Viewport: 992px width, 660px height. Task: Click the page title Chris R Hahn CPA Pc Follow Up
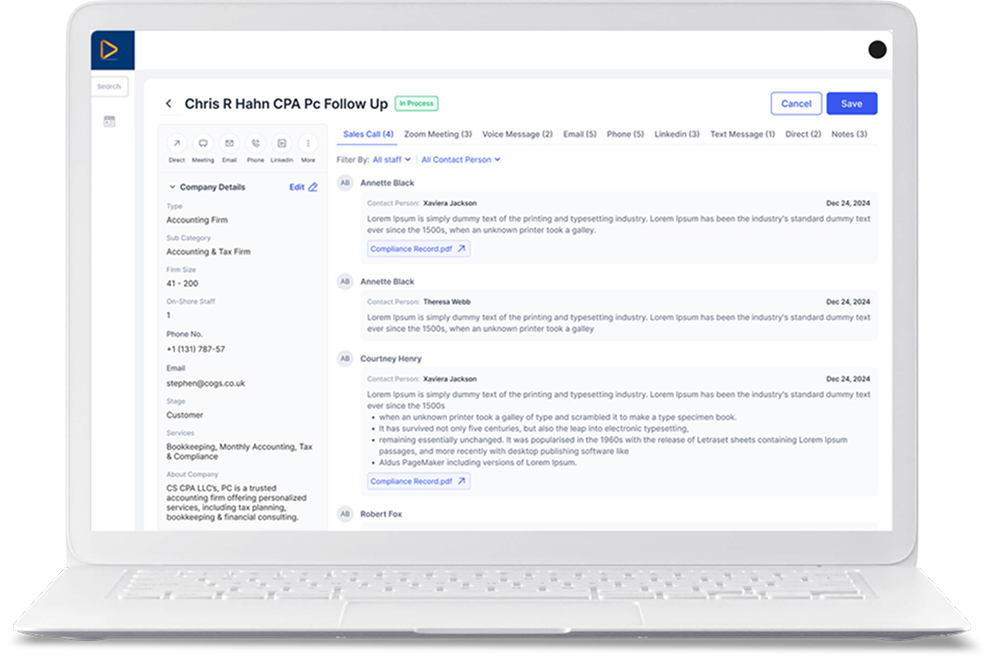coord(286,104)
